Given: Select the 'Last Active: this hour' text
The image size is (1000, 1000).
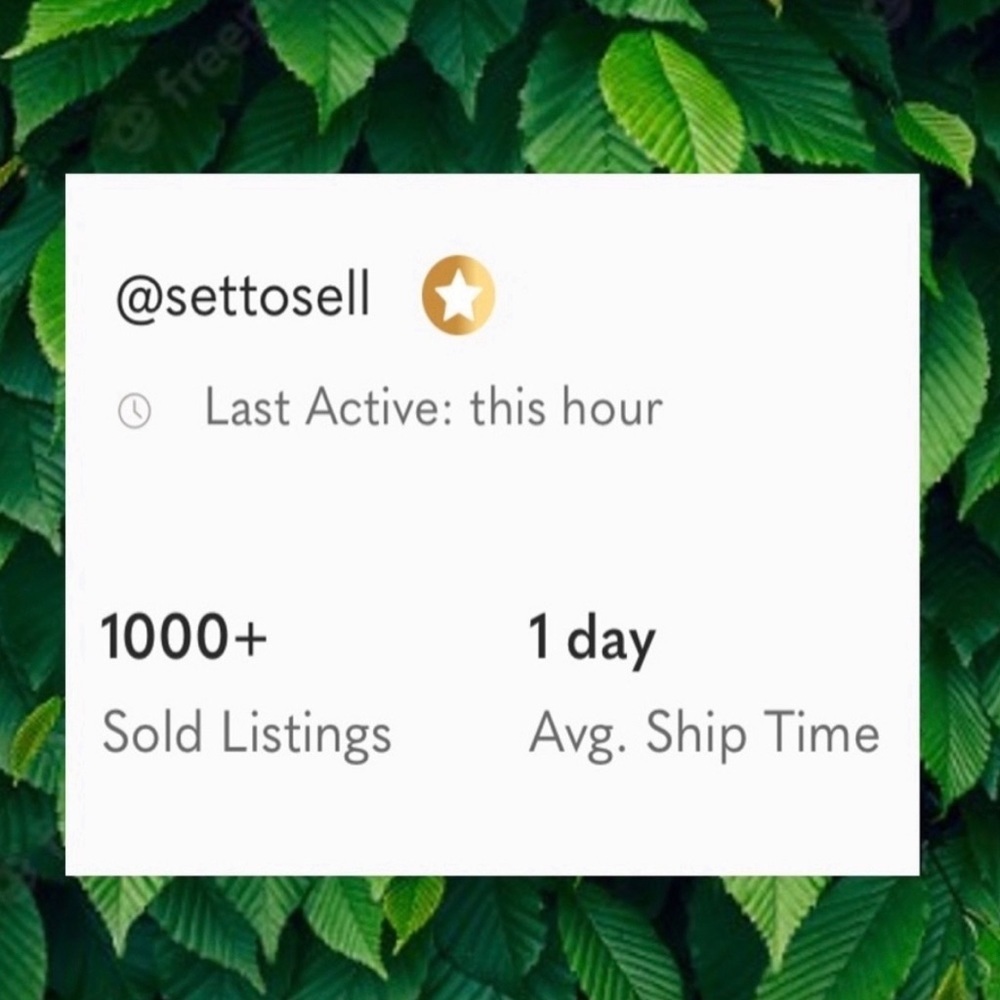Looking at the screenshot, I should (x=434, y=407).
